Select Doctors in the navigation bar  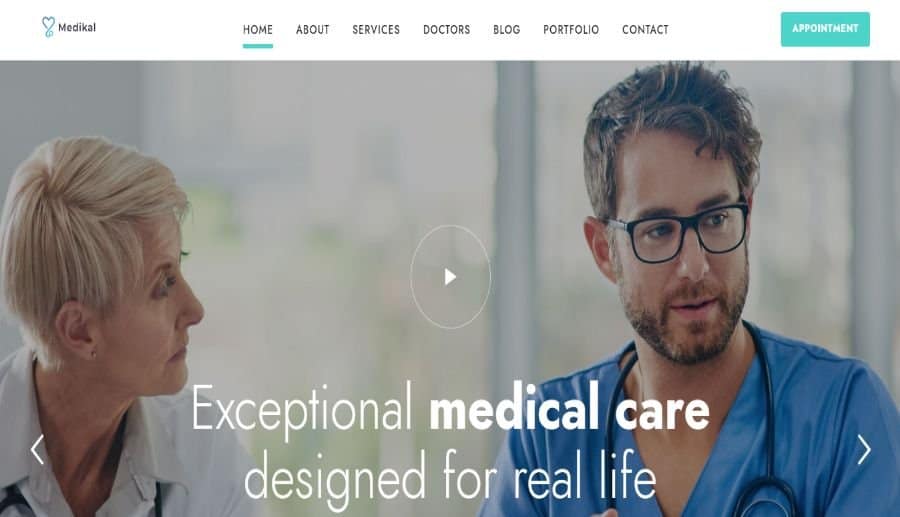(447, 30)
